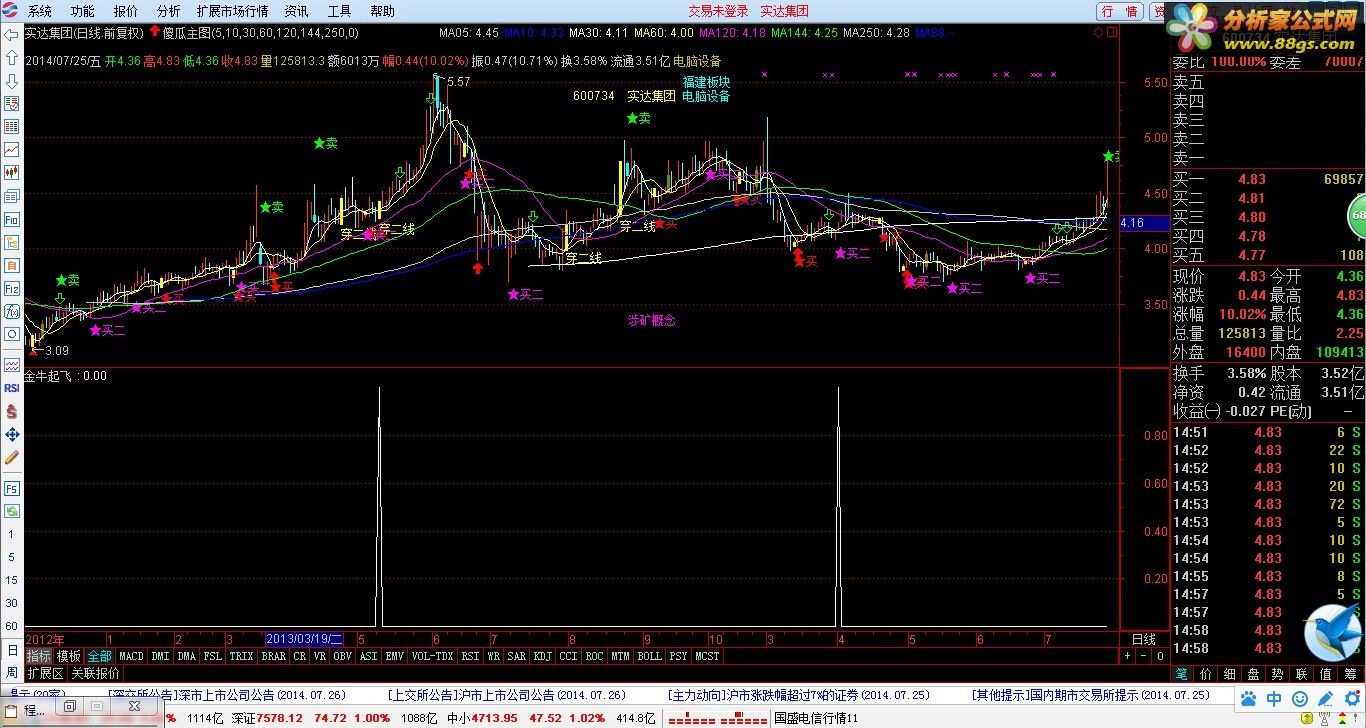The width and height of the screenshot is (1366, 728).
Task: Open the 系统 menu
Action: point(40,11)
